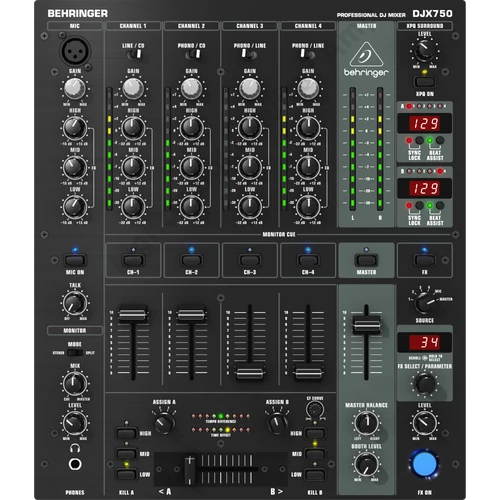The width and height of the screenshot is (500, 500).
Task: Click Channel 3 GAIN knob
Action: click(250, 88)
